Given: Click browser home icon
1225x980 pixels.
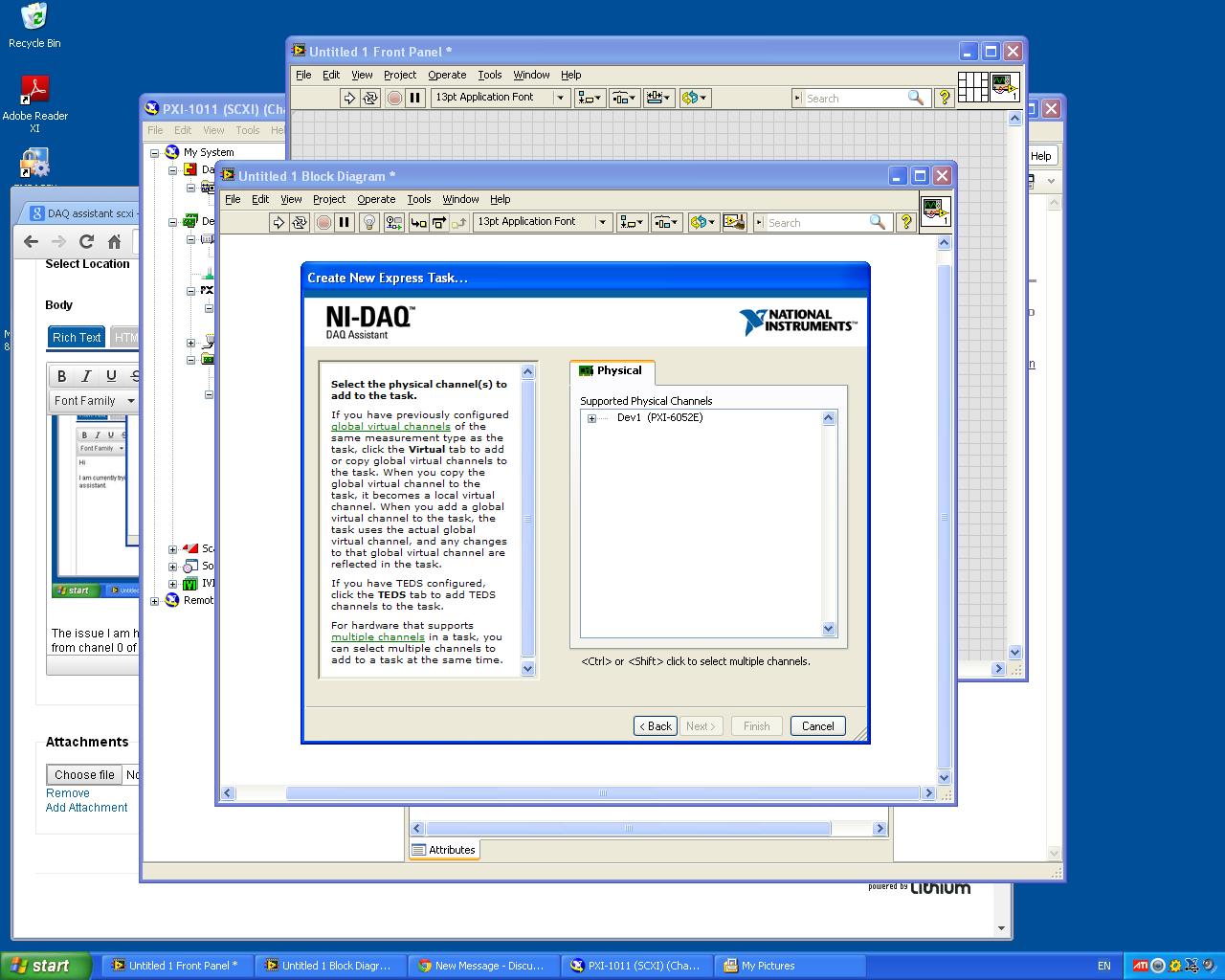Looking at the screenshot, I should tap(114, 241).
